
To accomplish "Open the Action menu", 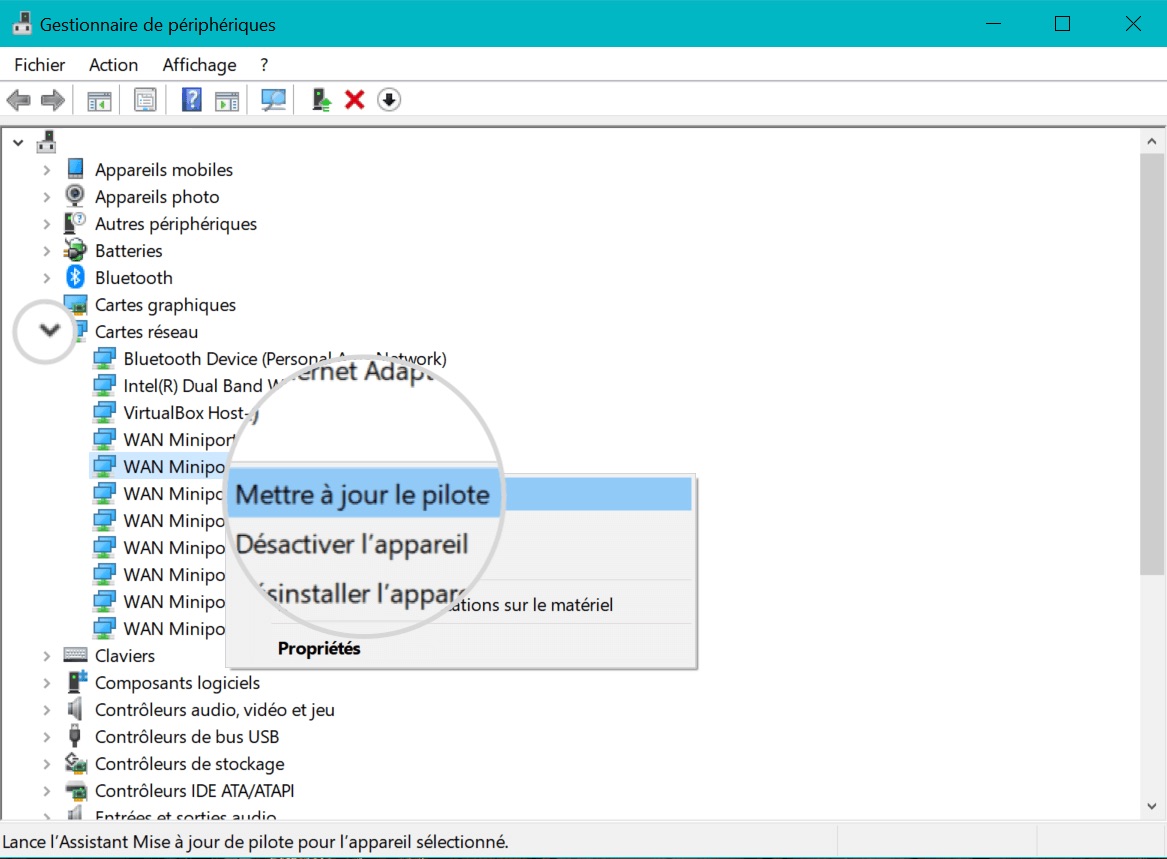I will tap(113, 65).
